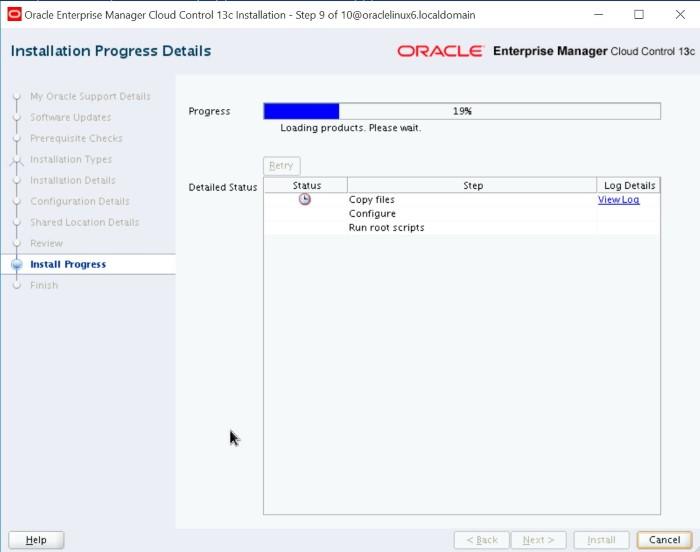Click the Oracle logo in header
700x552 pixels.
[440, 51]
